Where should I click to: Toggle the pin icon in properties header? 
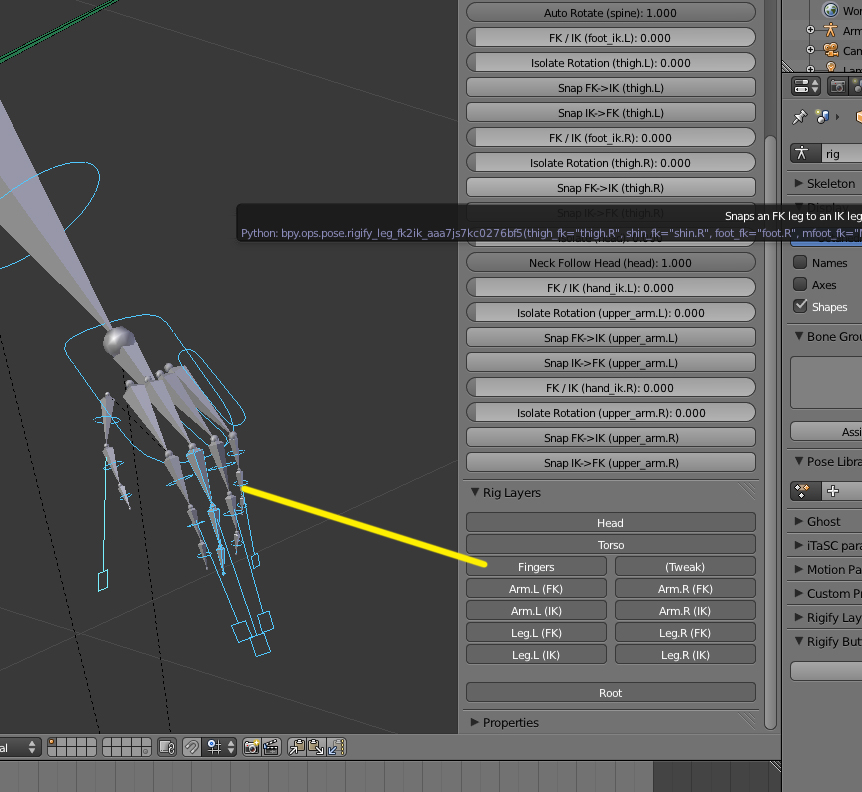[799, 117]
